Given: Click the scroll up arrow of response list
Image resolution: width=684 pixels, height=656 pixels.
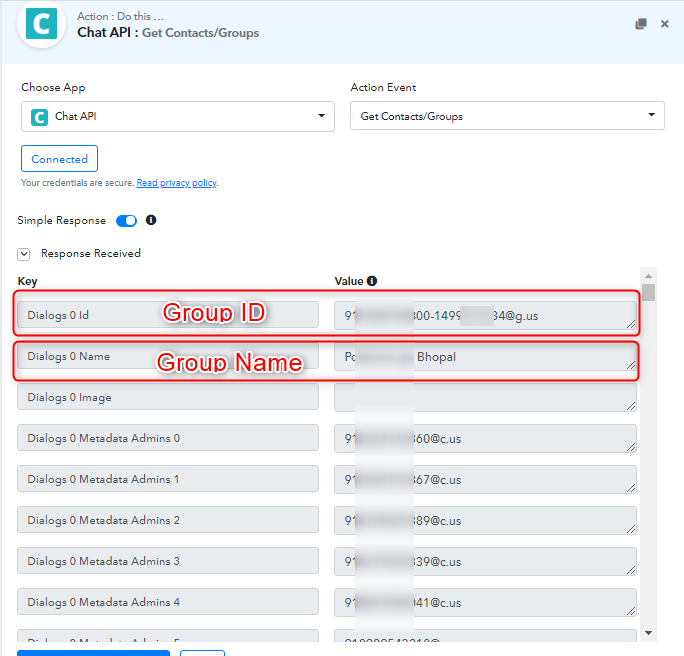Looking at the screenshot, I should [x=648, y=276].
